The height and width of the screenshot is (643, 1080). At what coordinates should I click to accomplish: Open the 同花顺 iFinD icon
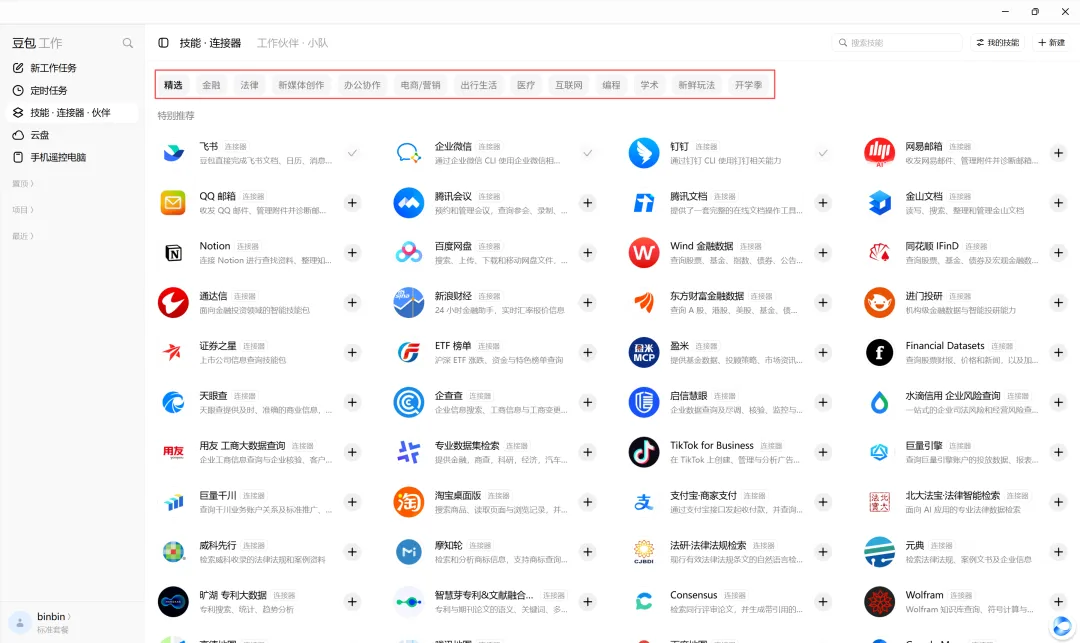880,253
